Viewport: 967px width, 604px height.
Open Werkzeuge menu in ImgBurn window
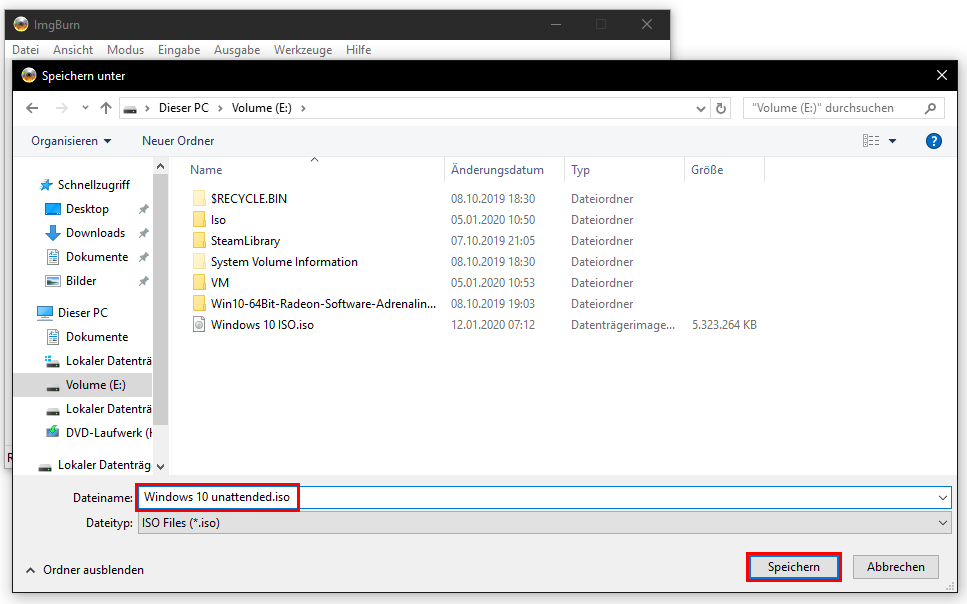coord(303,50)
